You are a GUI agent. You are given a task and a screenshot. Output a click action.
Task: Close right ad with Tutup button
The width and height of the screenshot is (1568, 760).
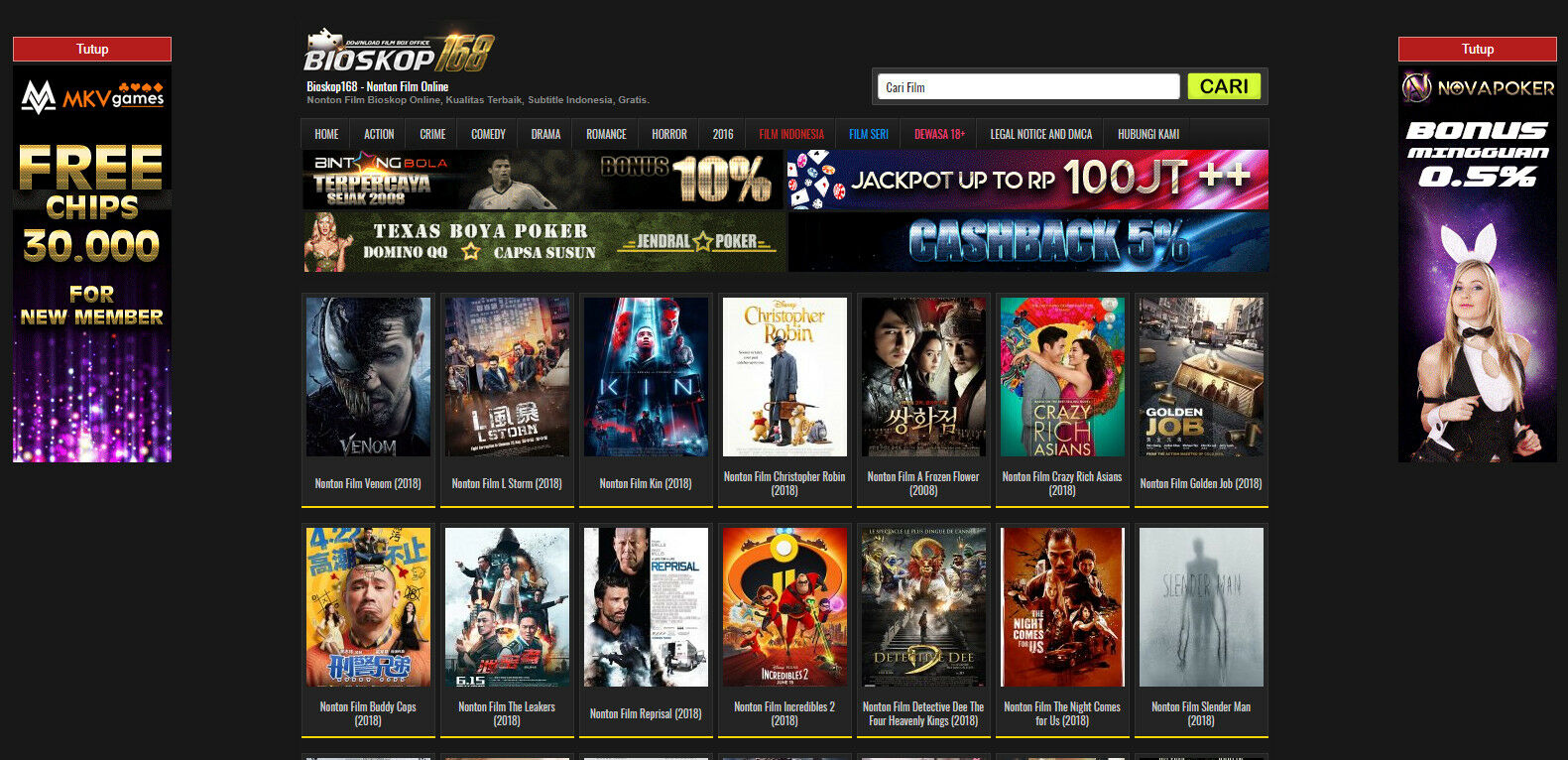[1478, 49]
